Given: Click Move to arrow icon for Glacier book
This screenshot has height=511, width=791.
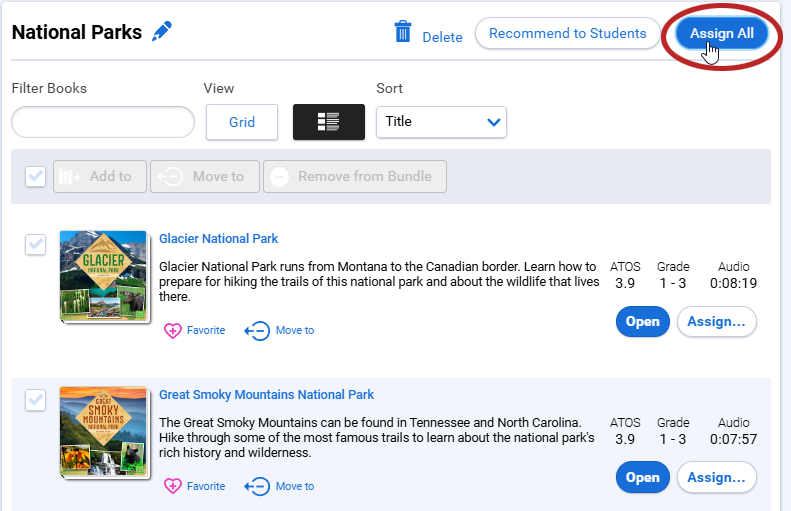Looking at the screenshot, I should coord(257,331).
